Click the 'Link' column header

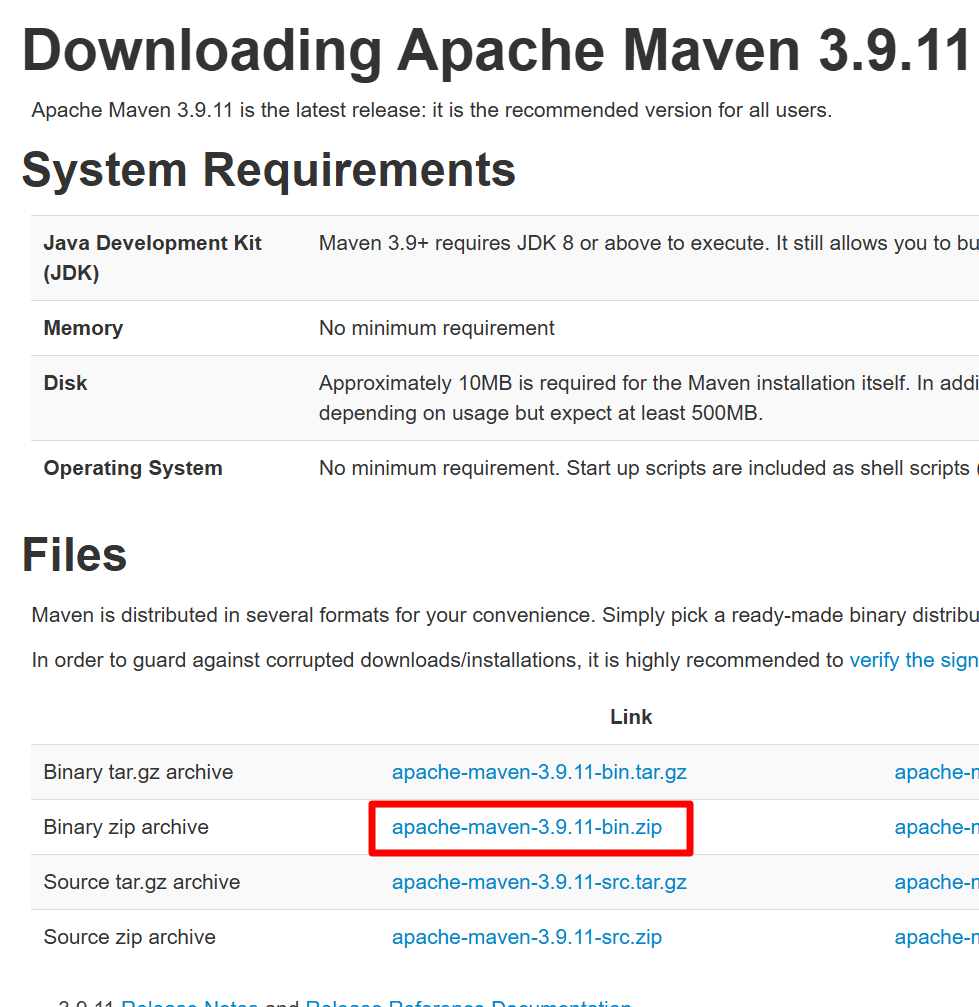(631, 717)
